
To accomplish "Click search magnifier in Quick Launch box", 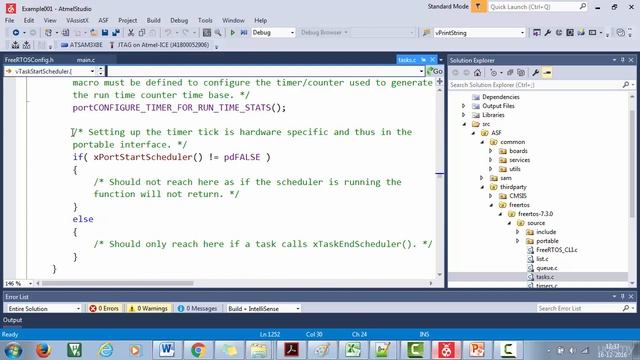I will click(583, 7).
